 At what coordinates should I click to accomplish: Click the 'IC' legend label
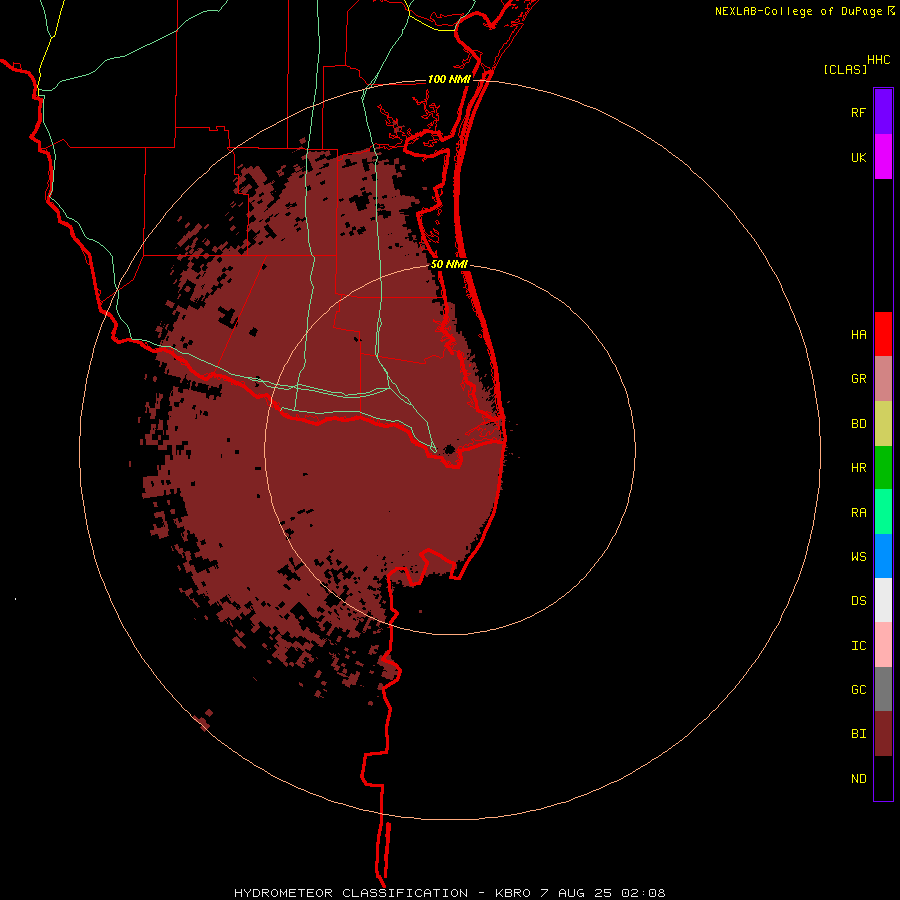click(858, 646)
